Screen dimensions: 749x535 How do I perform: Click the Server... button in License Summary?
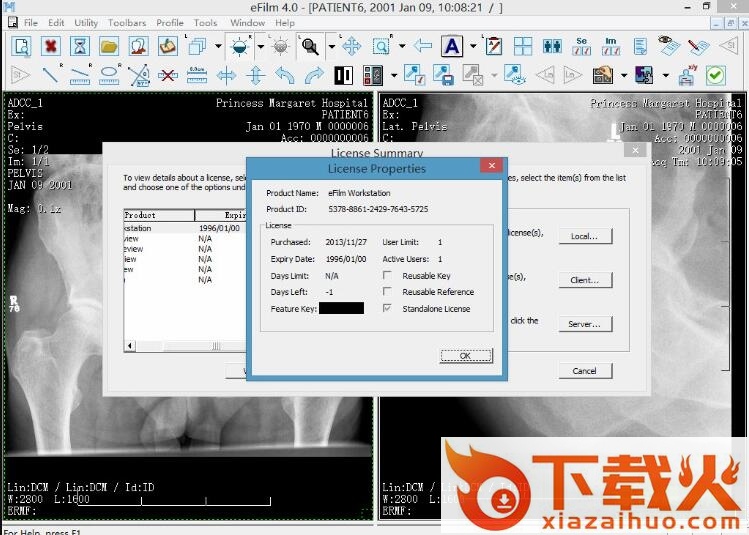[x=585, y=324]
